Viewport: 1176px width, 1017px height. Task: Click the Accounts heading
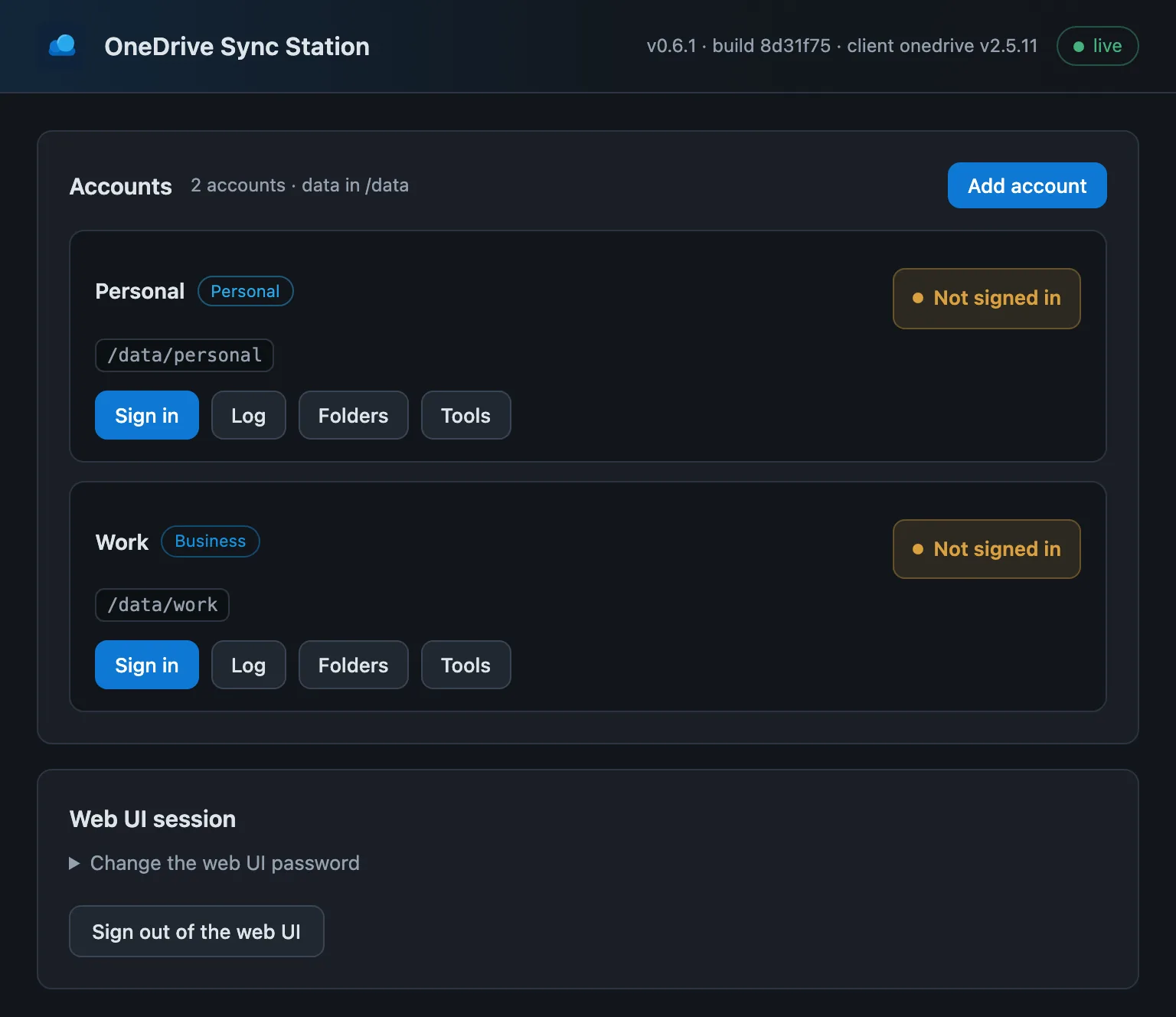click(121, 186)
